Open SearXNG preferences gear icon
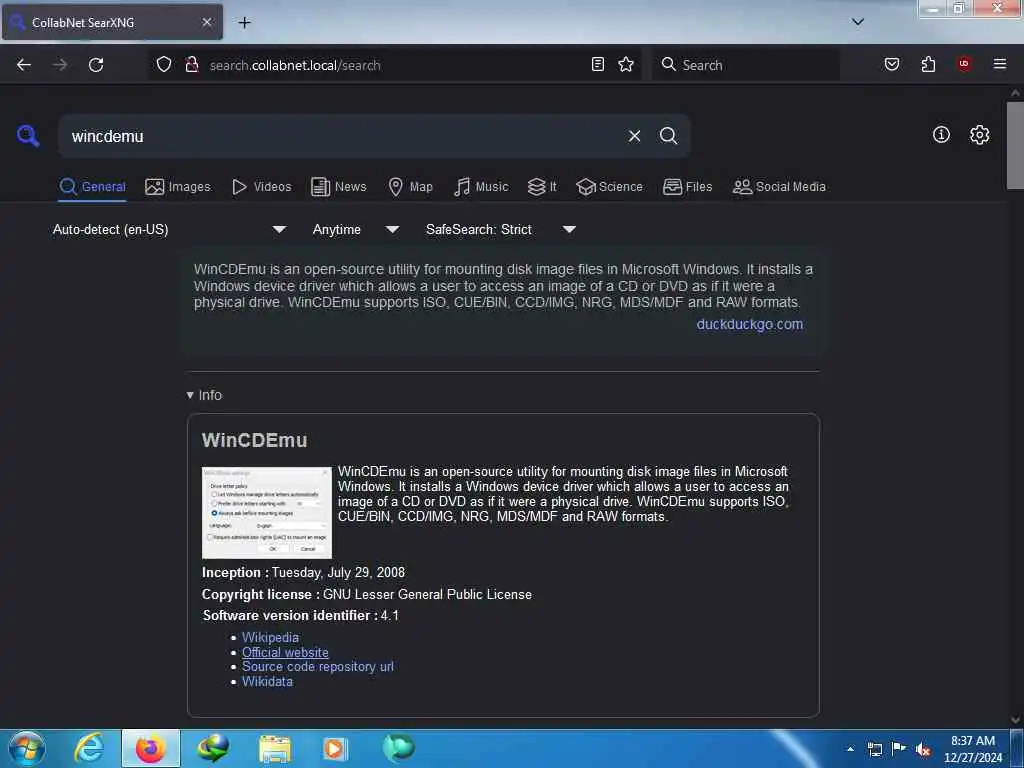The width and height of the screenshot is (1024, 768). pos(979,135)
